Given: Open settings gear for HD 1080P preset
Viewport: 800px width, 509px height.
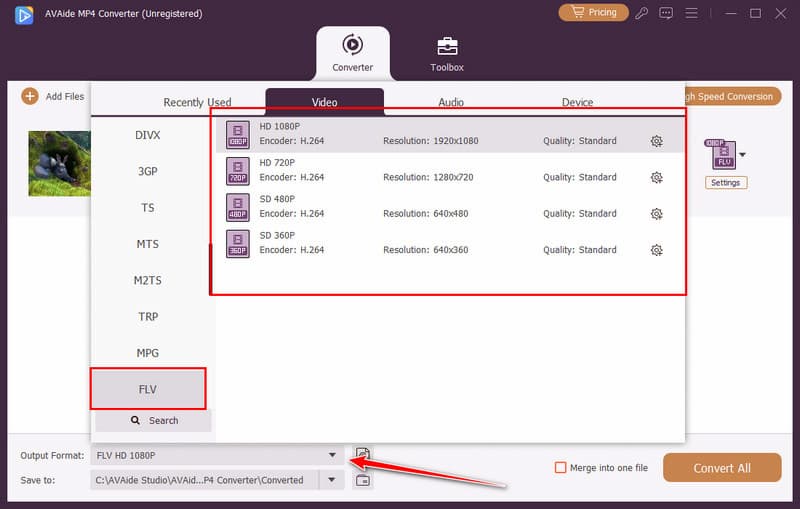Looking at the screenshot, I should pyautogui.click(x=656, y=141).
